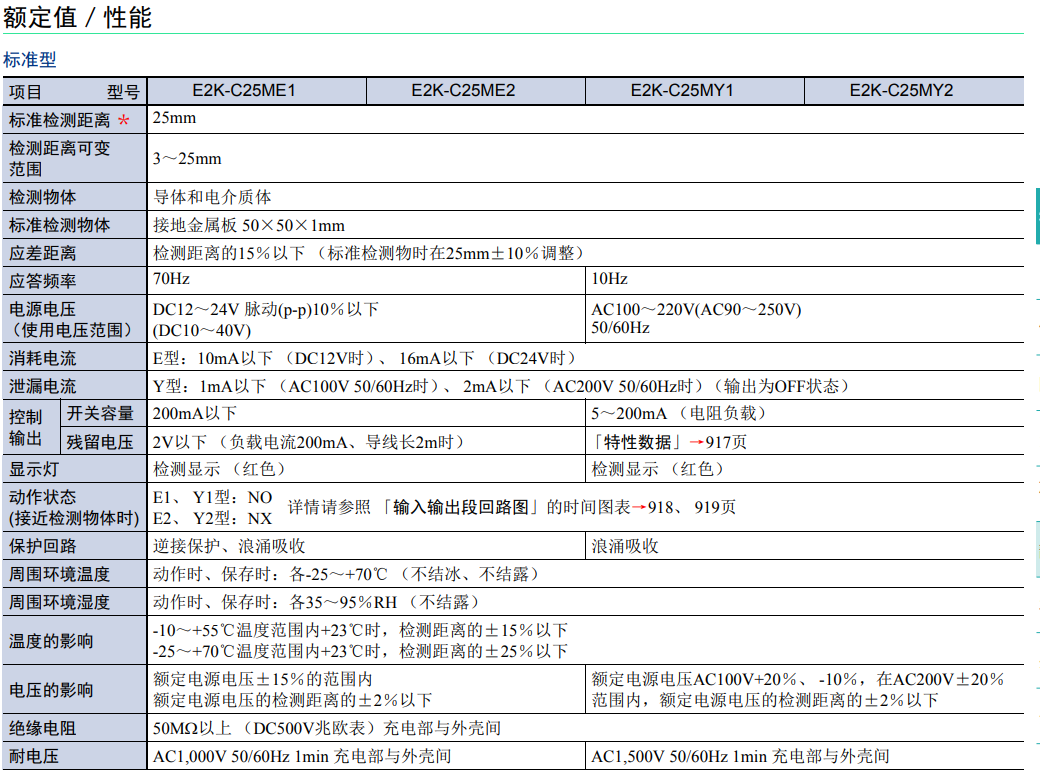1040x770 pixels.
Task: Click cell 额定电源电压AC100V+20%、-10%
Action: tap(798, 679)
